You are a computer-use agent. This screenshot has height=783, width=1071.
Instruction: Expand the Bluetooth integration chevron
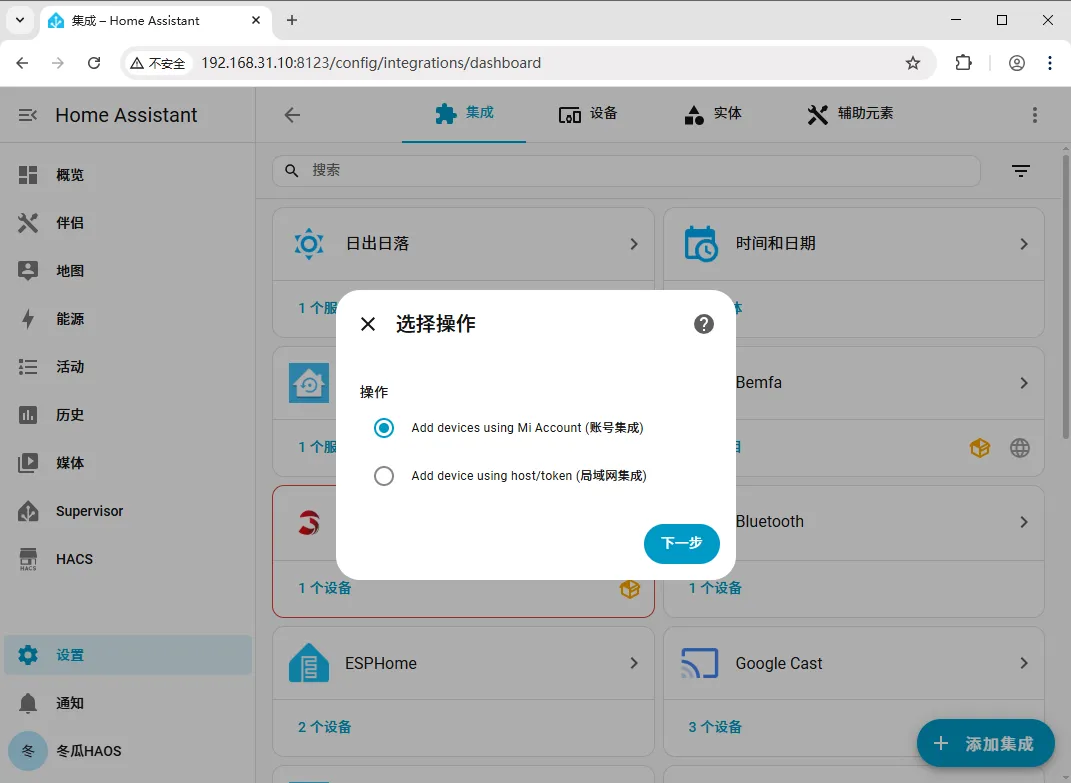coord(1024,522)
